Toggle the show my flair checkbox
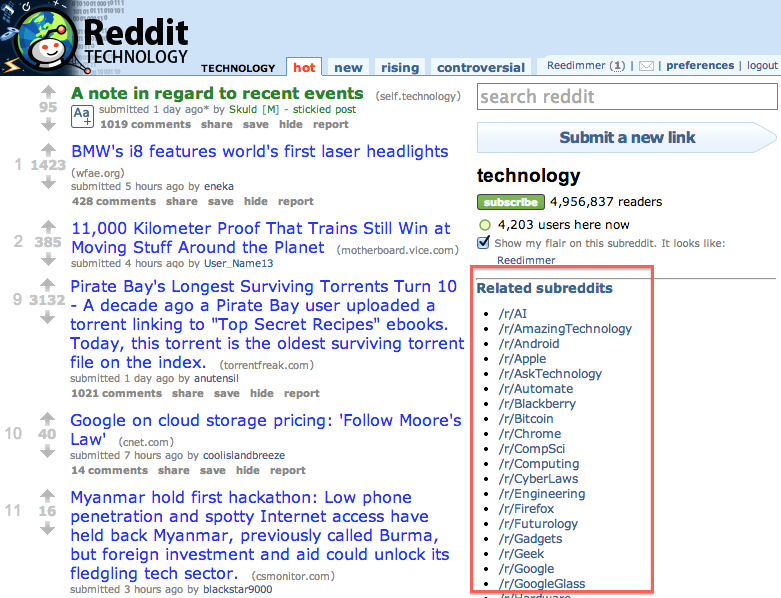The height and width of the screenshot is (598, 781). (x=483, y=242)
